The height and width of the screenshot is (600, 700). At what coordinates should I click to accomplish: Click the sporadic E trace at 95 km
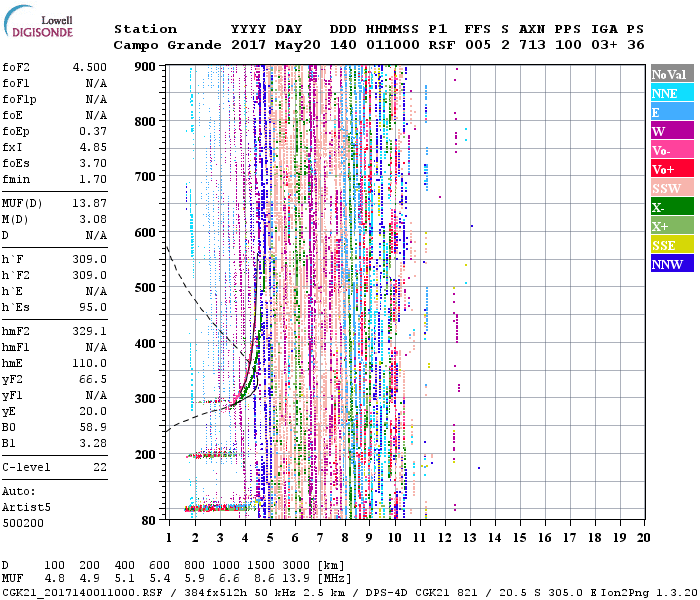(219, 508)
